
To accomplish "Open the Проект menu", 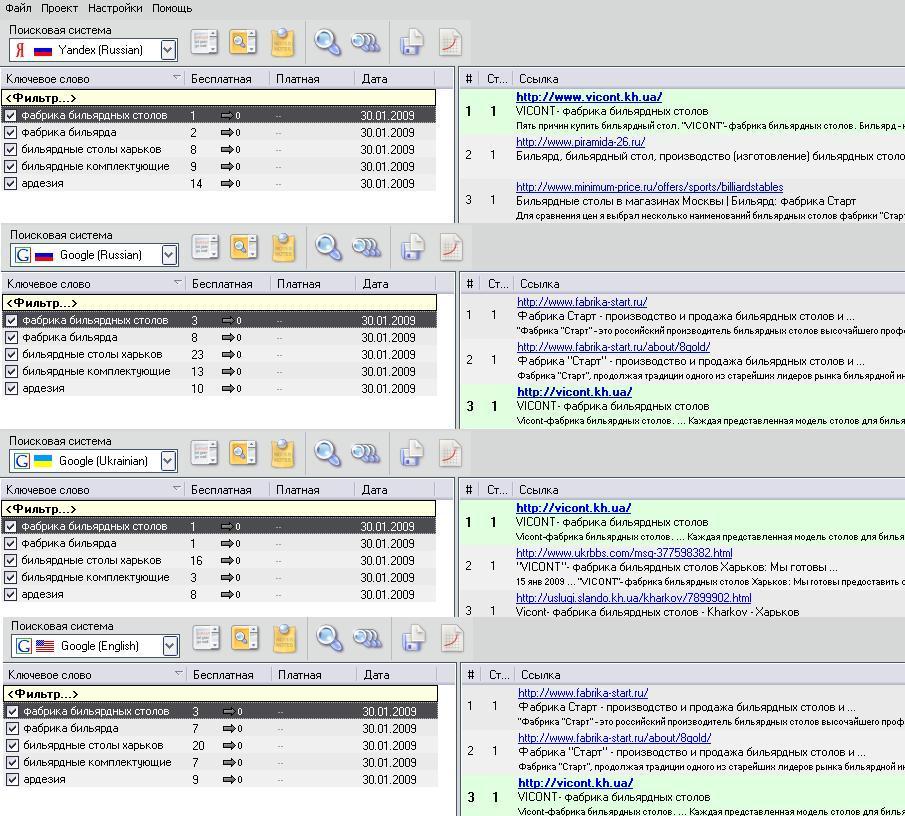I will click(x=59, y=8).
